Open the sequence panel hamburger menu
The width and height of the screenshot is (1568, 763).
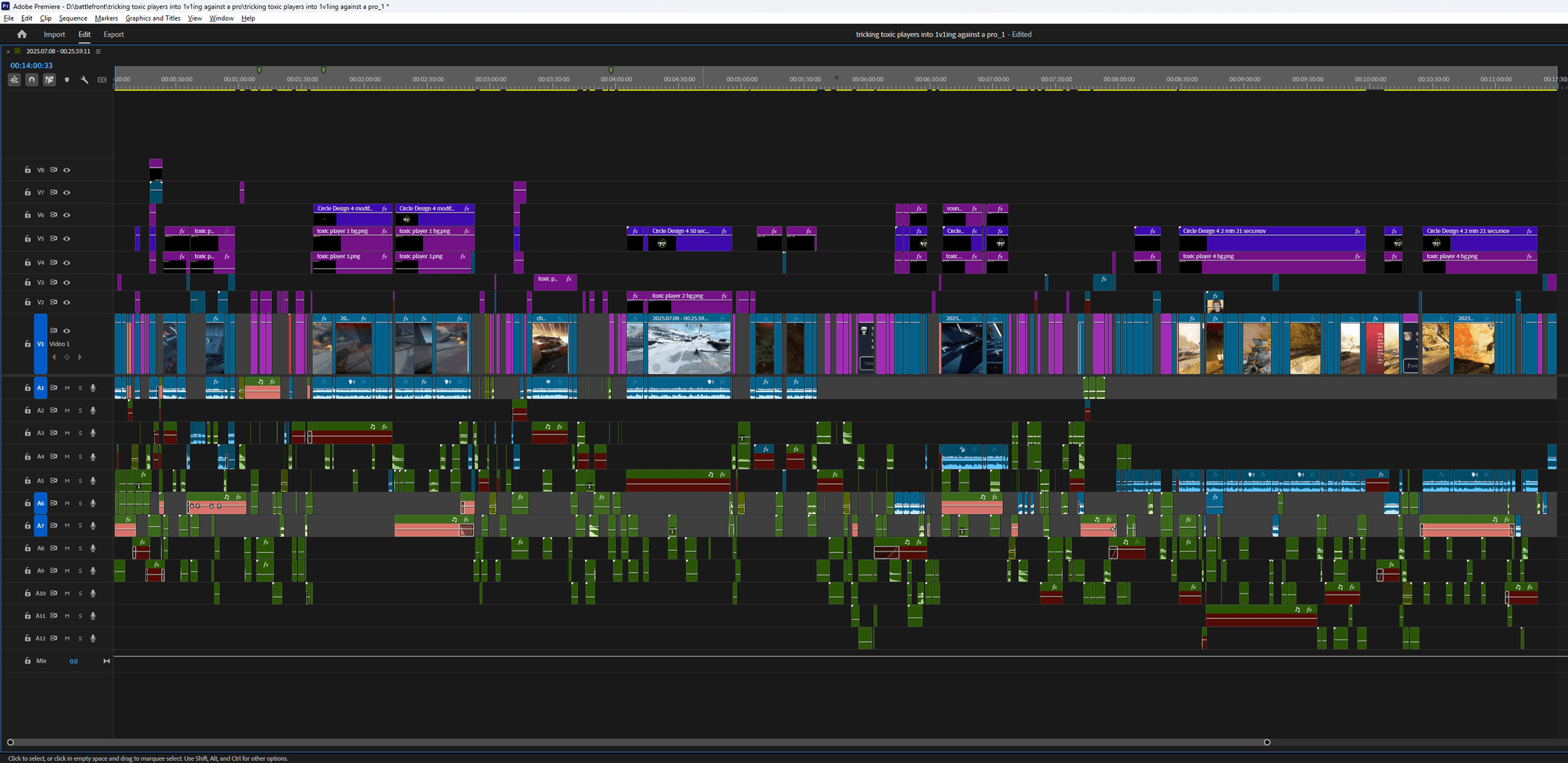click(x=98, y=51)
